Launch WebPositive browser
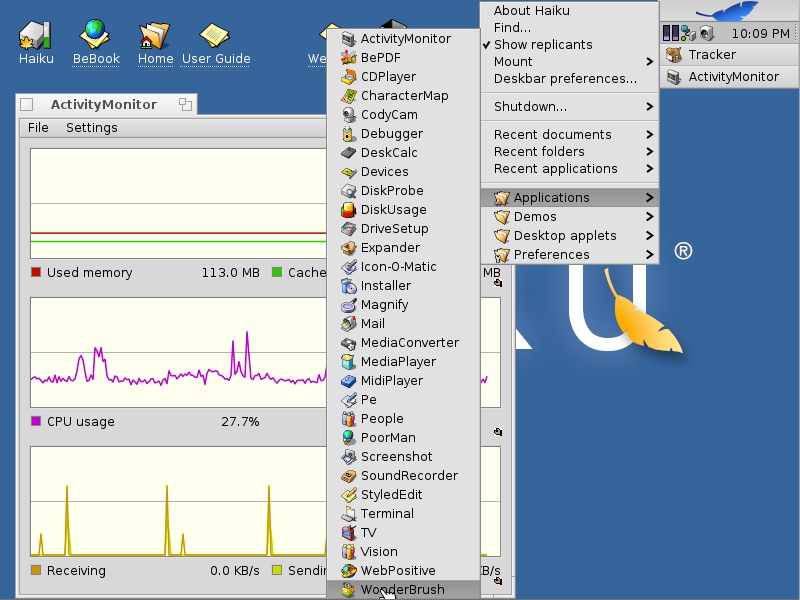The height and width of the screenshot is (600, 800). (403, 570)
